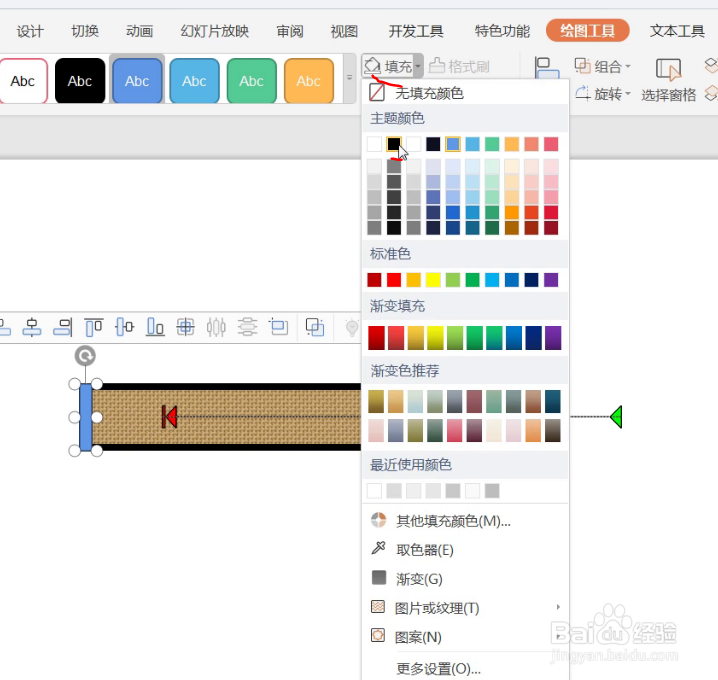
Task: Click the woven texture rectangle on slide
Action: click(x=227, y=417)
